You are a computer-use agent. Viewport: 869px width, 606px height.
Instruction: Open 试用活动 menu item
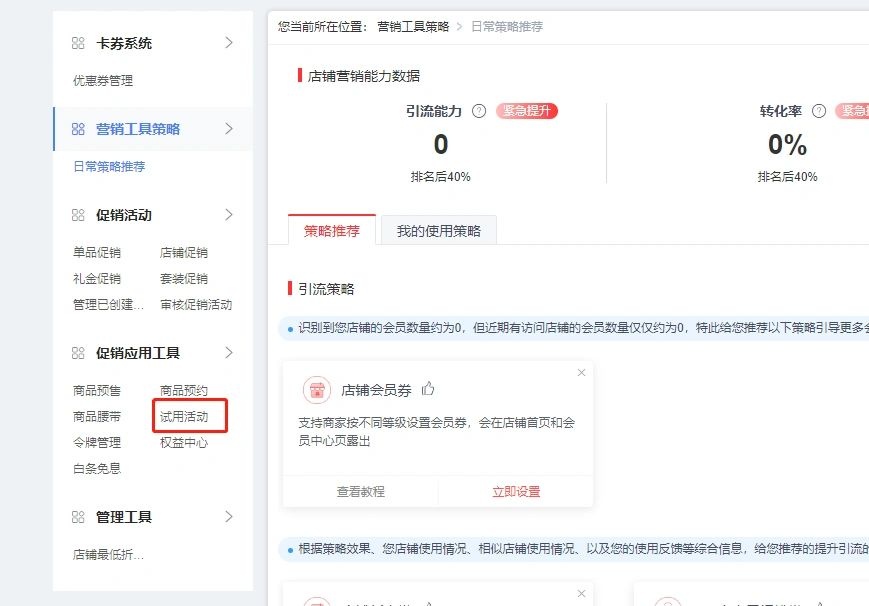(184, 417)
